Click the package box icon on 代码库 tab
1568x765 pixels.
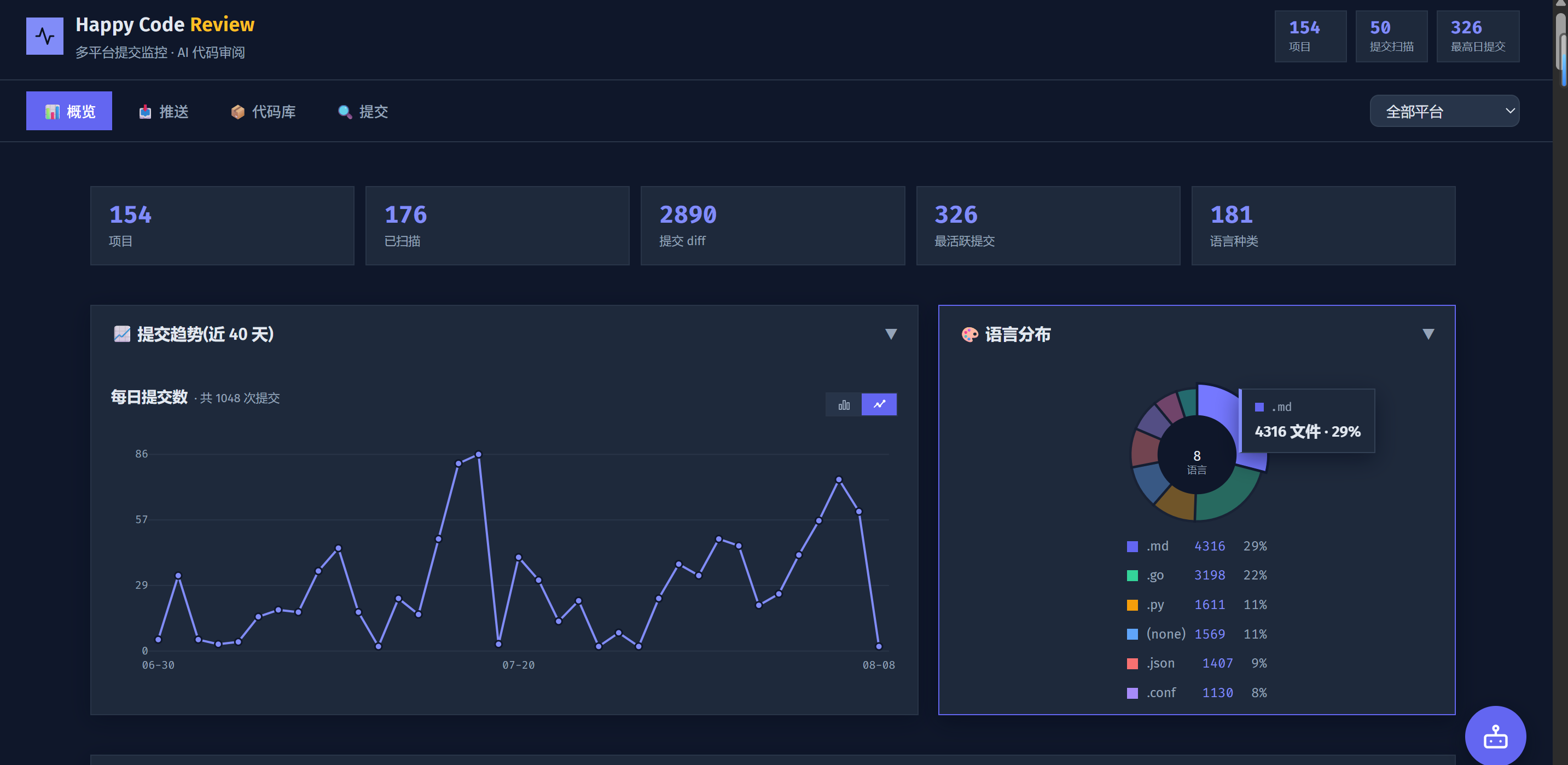click(x=237, y=112)
